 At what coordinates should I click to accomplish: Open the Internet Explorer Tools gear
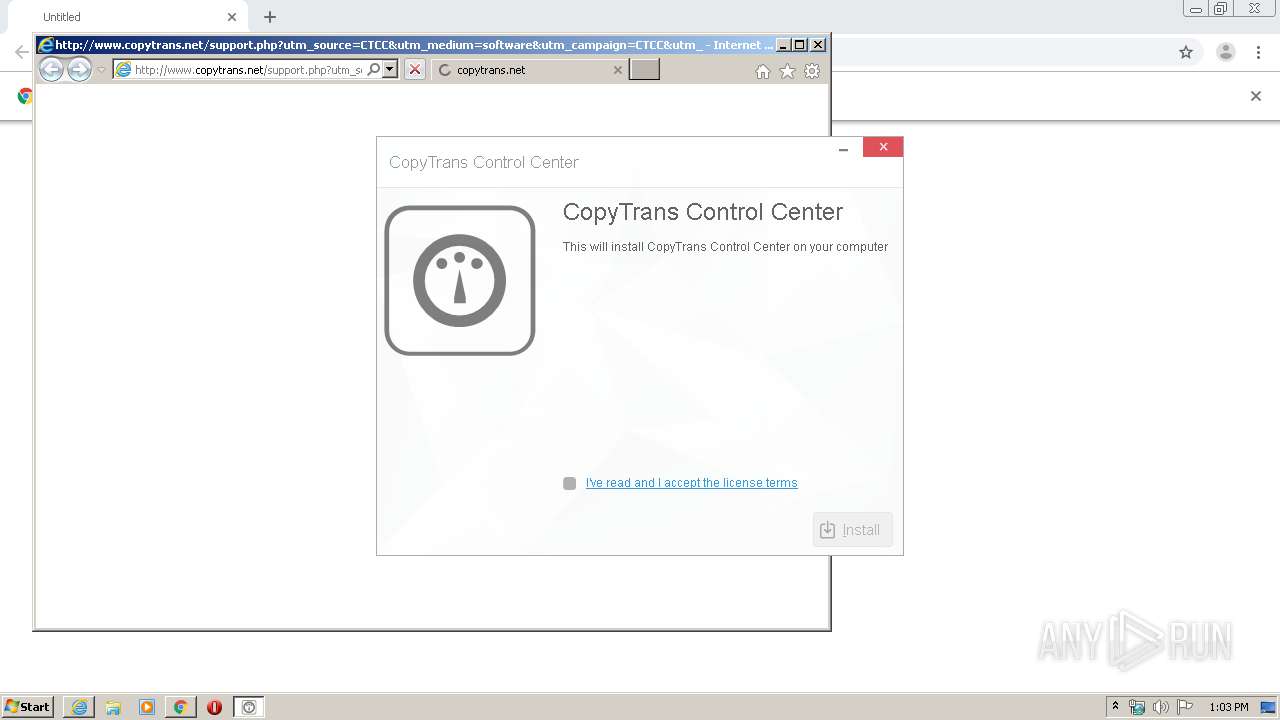[x=812, y=71]
